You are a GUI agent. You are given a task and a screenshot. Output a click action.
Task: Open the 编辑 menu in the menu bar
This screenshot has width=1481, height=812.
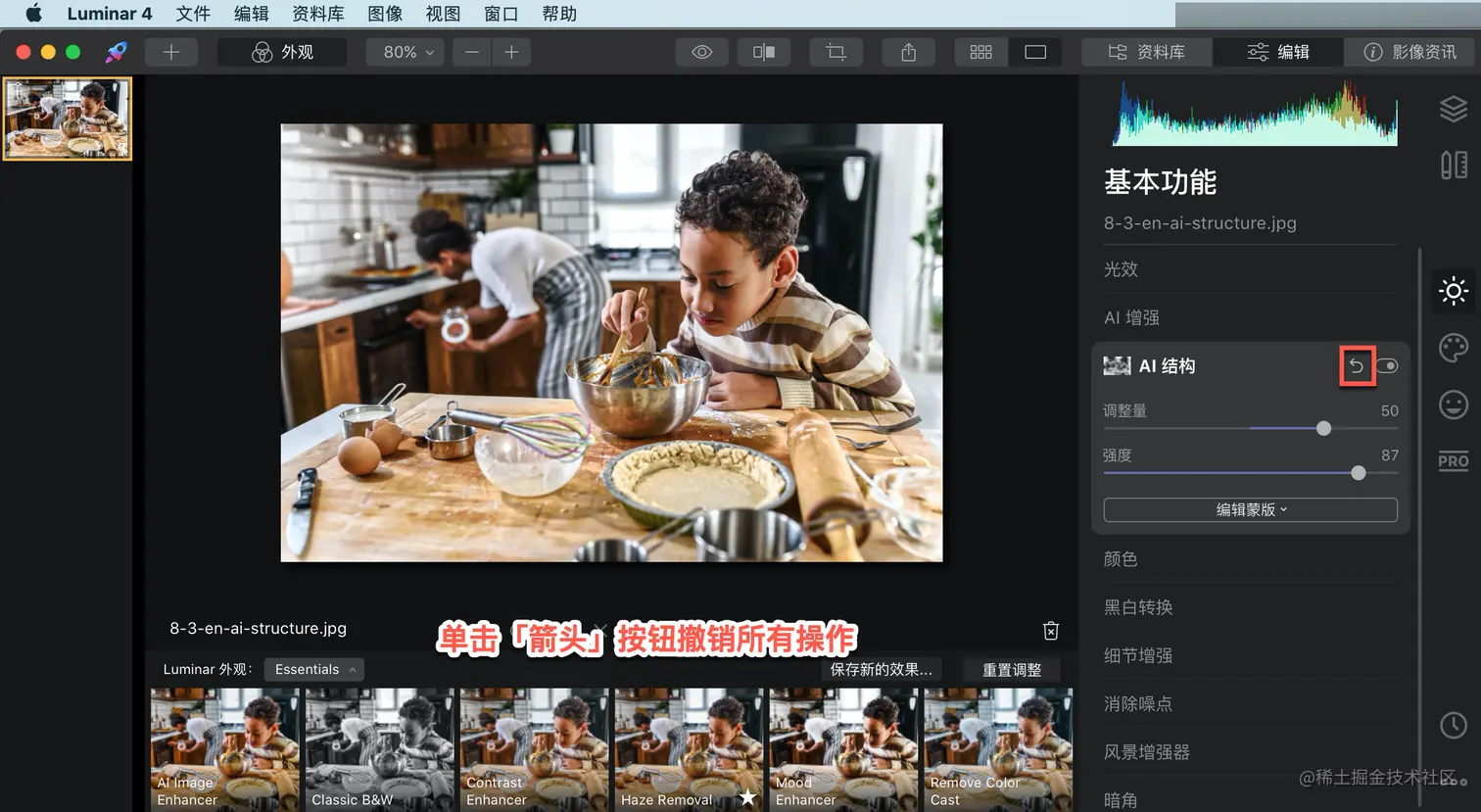click(x=252, y=14)
